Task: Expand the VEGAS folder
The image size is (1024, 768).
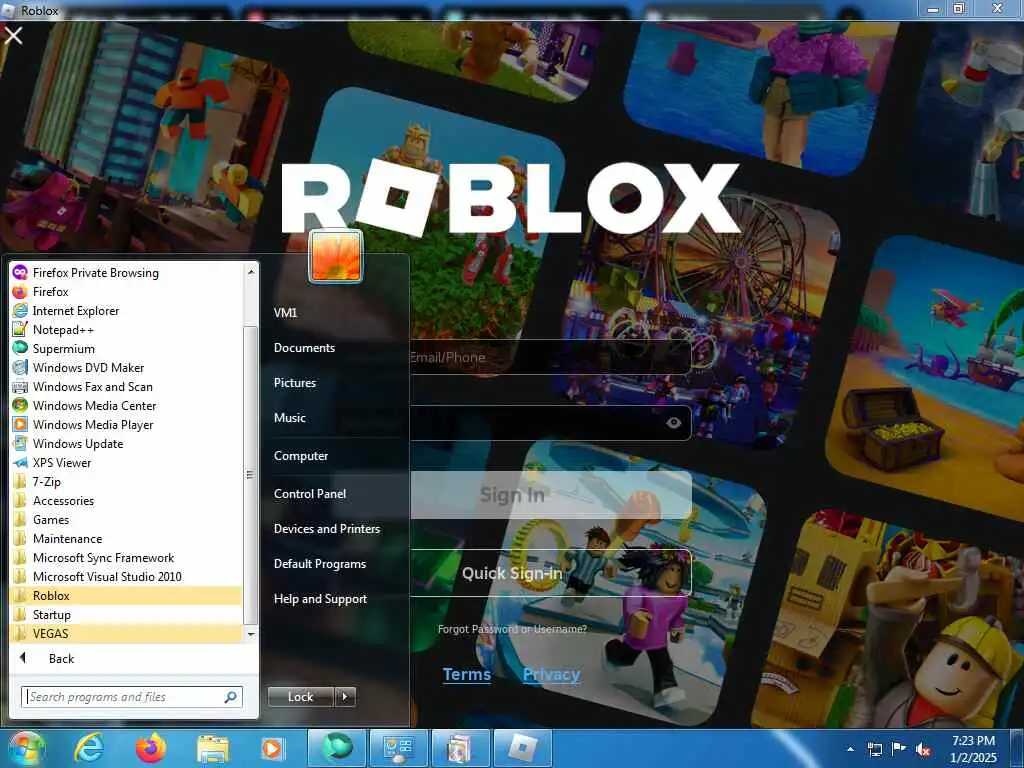Action: coord(126,633)
